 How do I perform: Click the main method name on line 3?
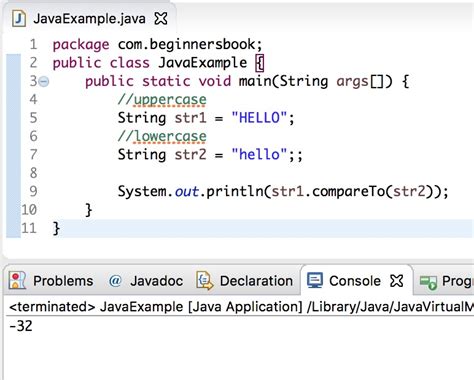pyautogui.click(x=255, y=81)
